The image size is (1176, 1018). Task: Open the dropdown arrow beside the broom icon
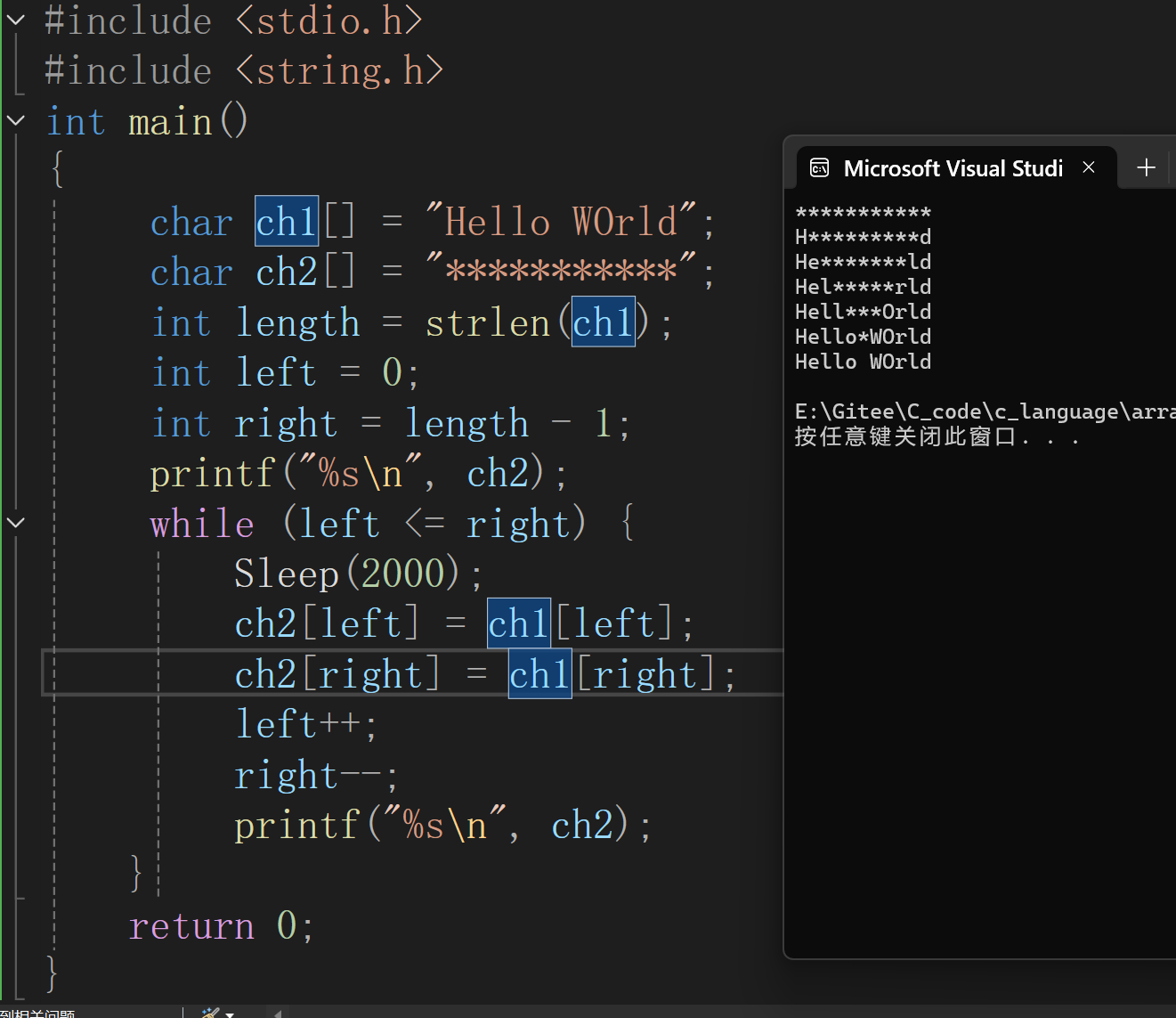(231, 1014)
